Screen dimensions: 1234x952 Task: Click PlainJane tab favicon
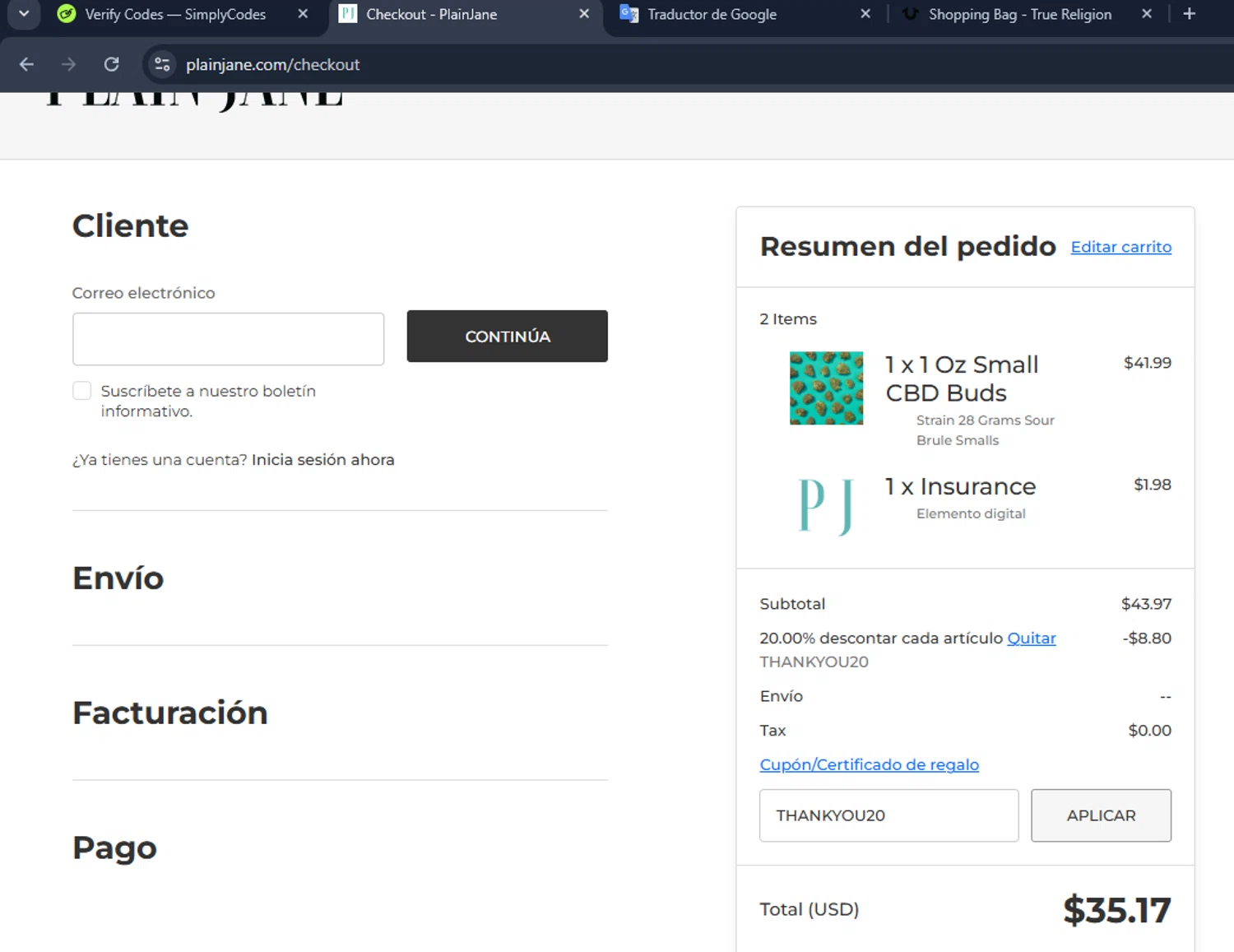(x=348, y=14)
